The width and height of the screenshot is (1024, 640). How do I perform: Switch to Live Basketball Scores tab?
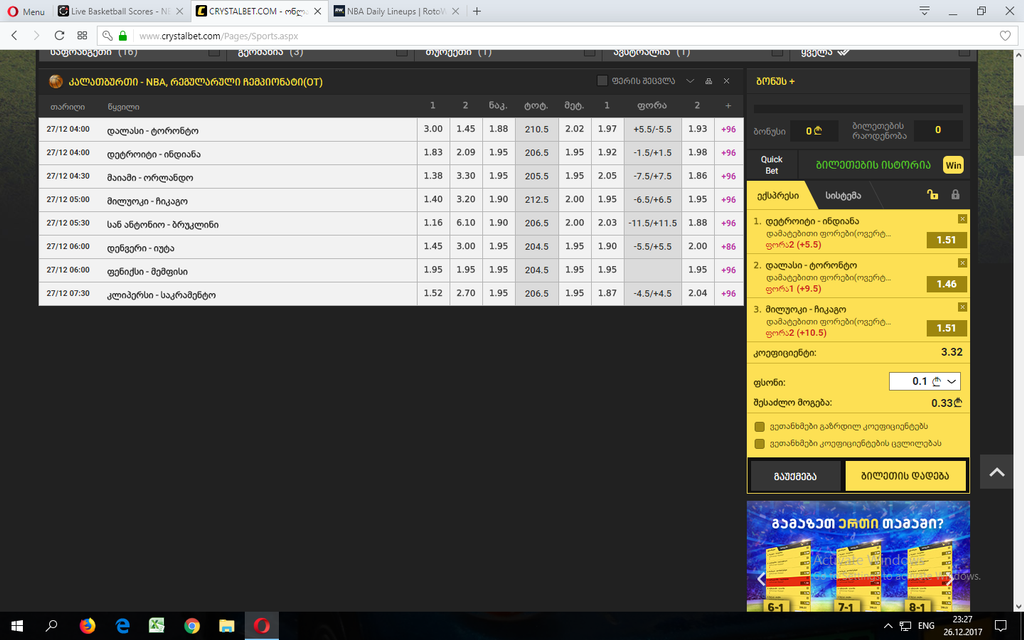[120, 11]
